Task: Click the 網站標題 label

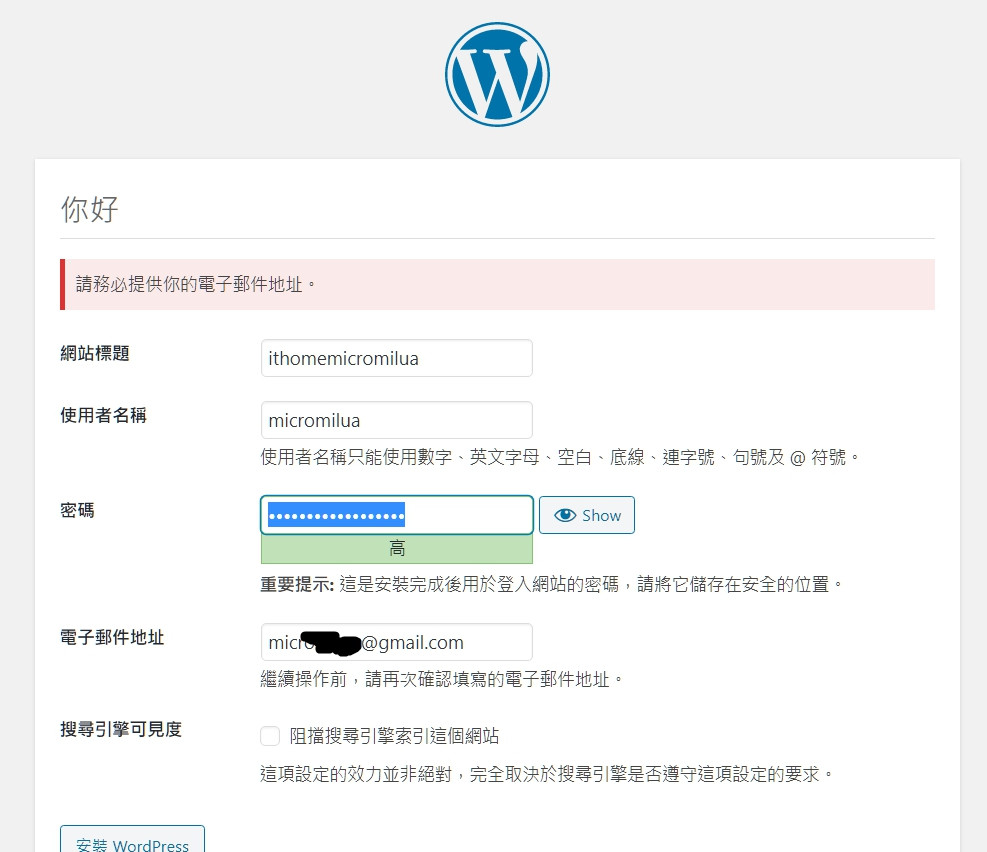Action: click(x=95, y=354)
